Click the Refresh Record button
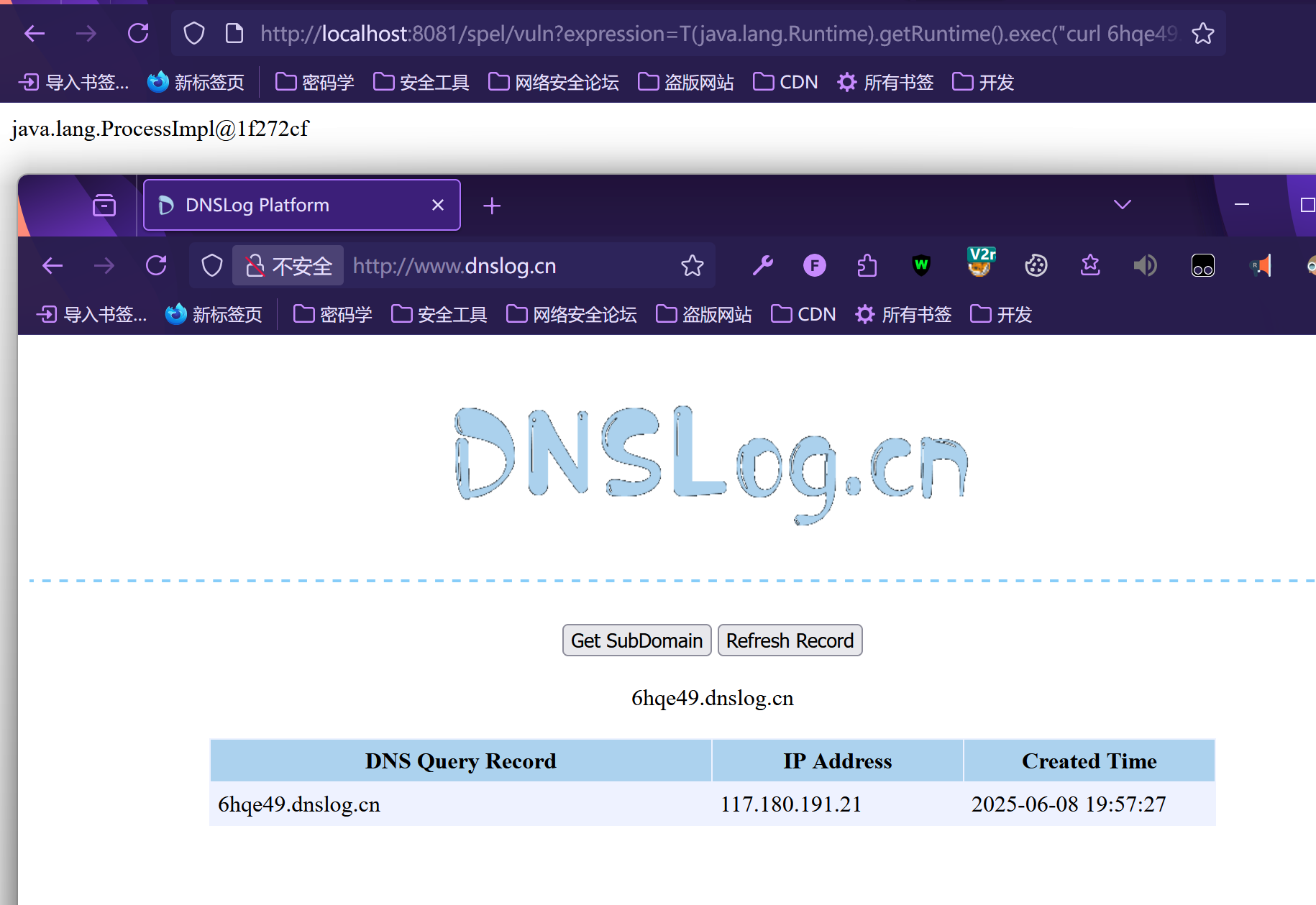This screenshot has width=1316, height=905. click(x=790, y=640)
